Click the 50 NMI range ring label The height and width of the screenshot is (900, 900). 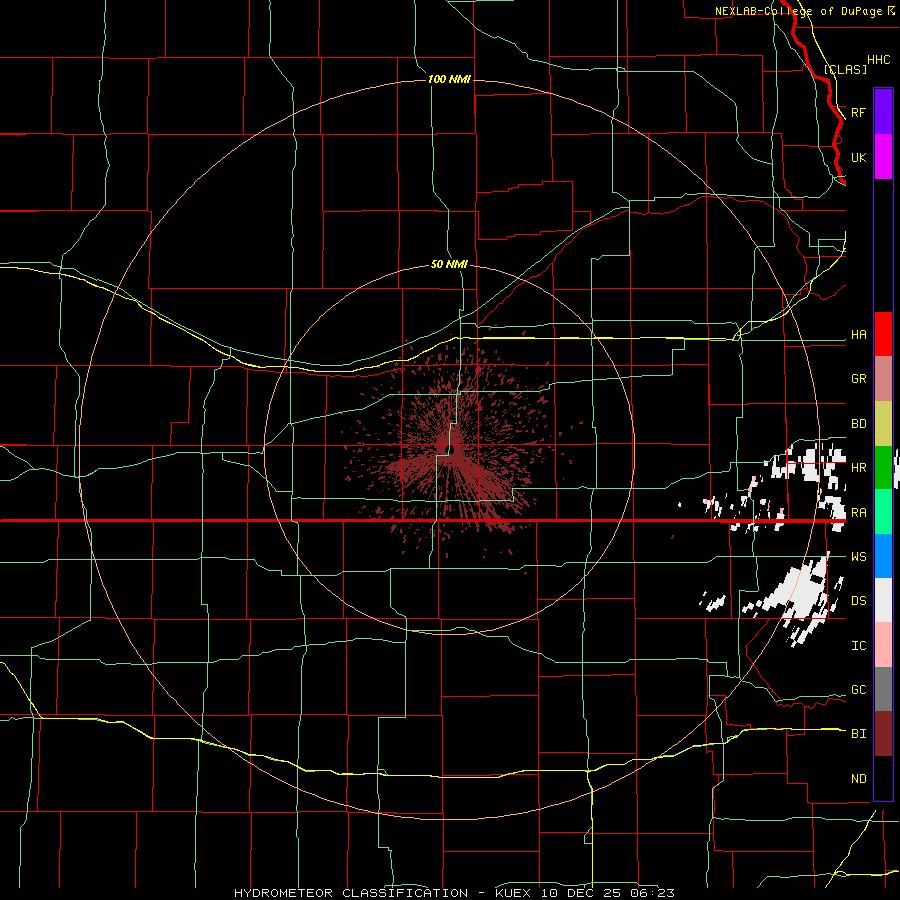click(449, 265)
